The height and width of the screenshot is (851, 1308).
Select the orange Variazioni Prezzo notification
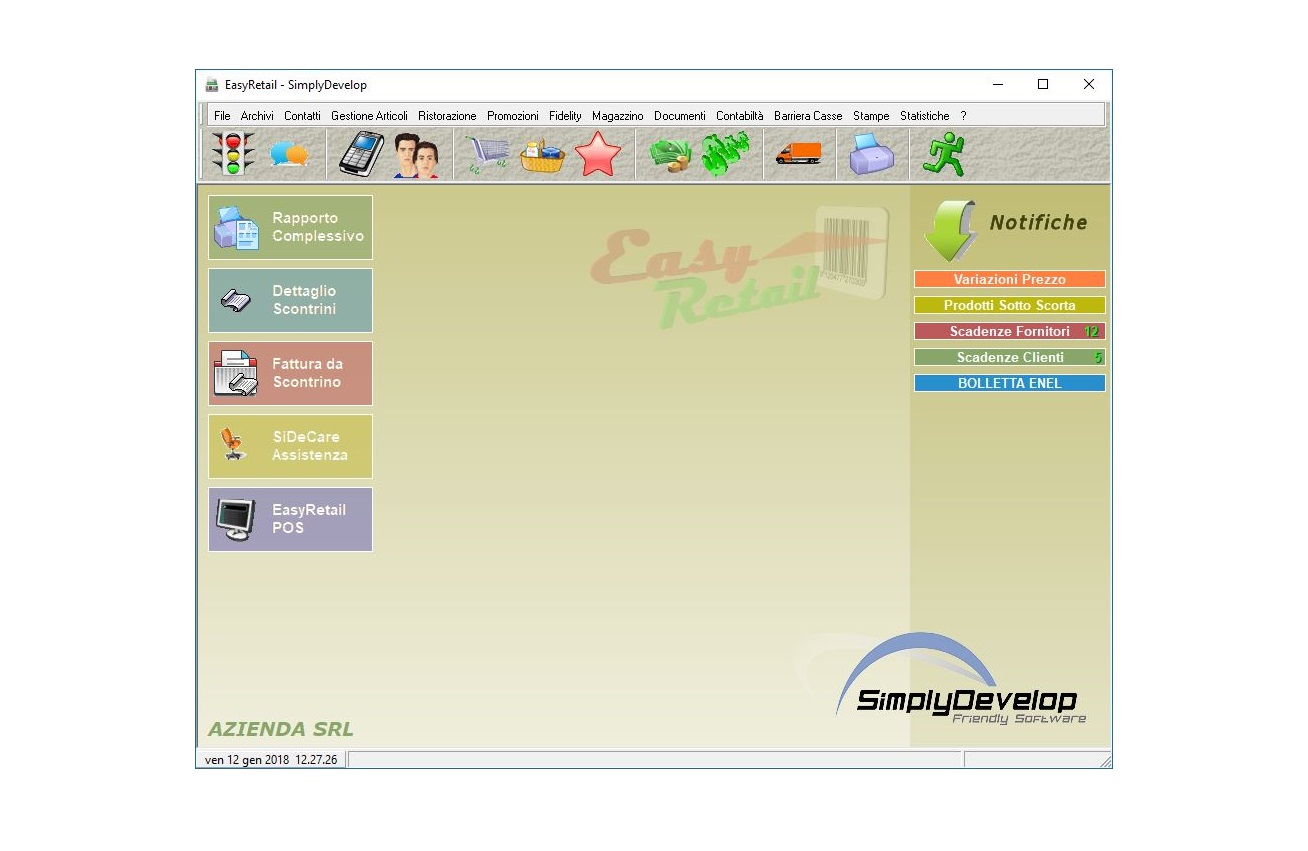click(x=1009, y=280)
